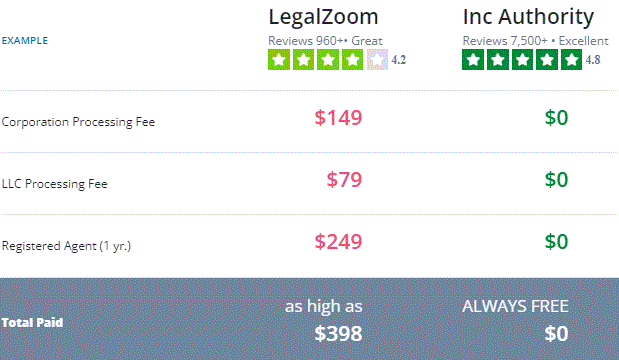Click the fifth Inc Authority rating star

tap(571, 60)
